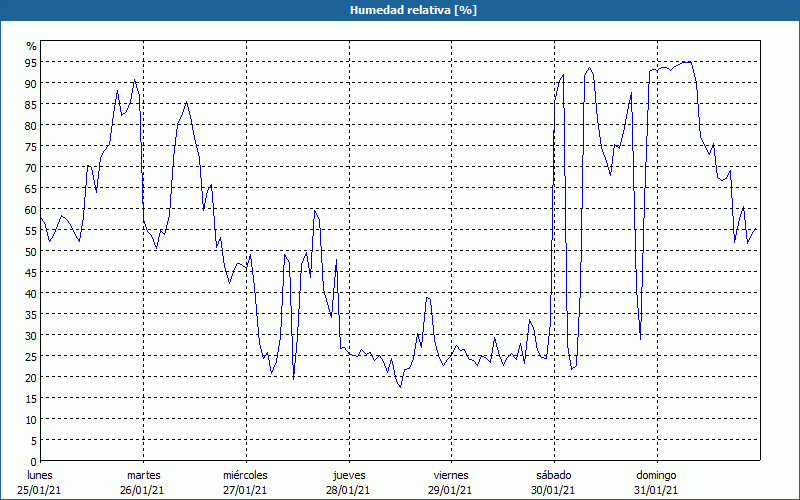
Task: Select the 'viernes' day label
Action: [x=451, y=475]
